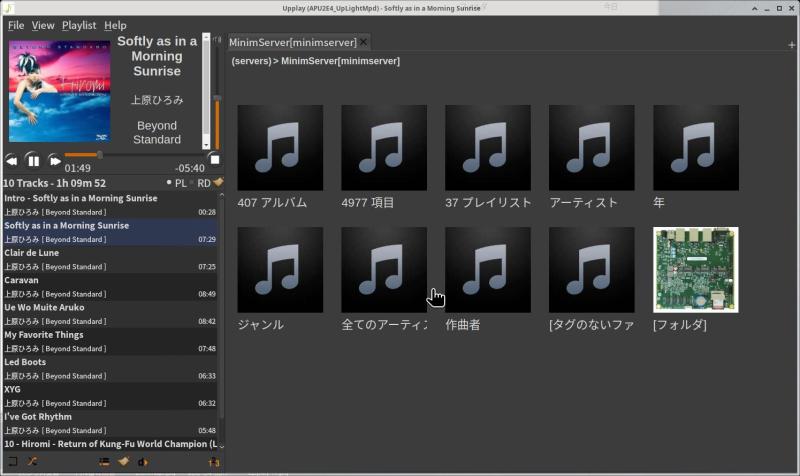Screen dimensions: 800x476
Task: Toggle shuffle mode in bottom toolbar
Action: pos(33,461)
